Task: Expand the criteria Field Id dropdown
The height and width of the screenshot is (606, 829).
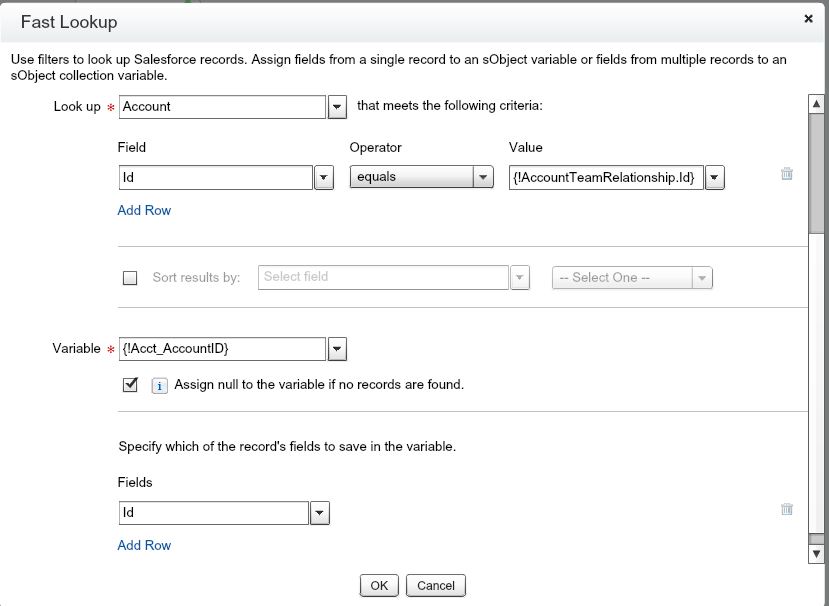Action: tap(324, 178)
